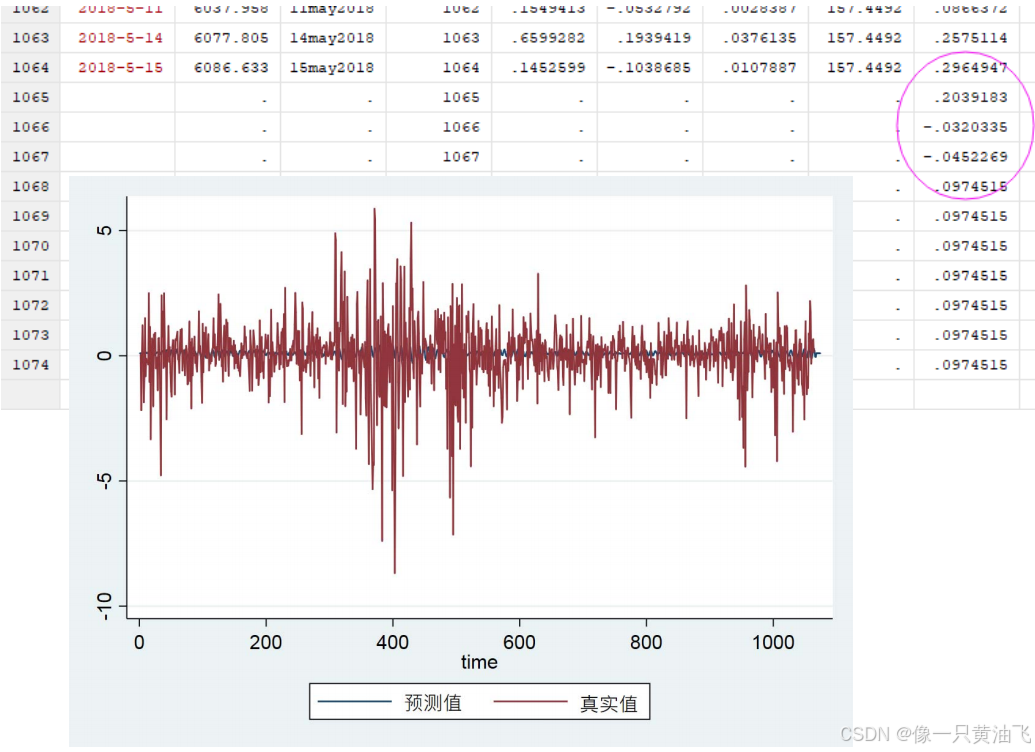Click the cell .0376135

click(x=759, y=38)
